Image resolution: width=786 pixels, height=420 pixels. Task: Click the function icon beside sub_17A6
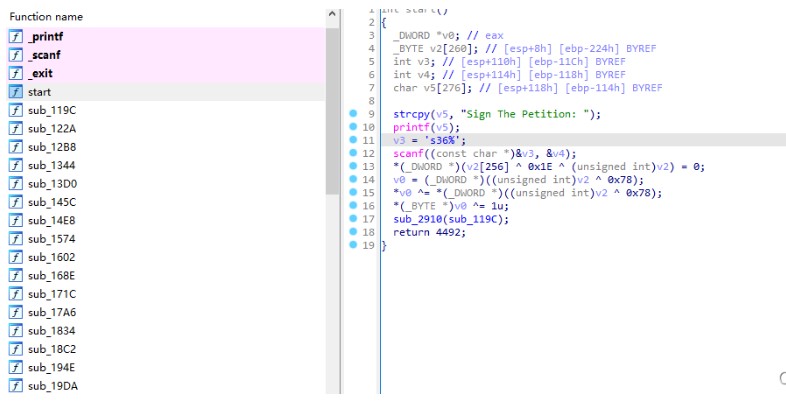(x=16, y=312)
